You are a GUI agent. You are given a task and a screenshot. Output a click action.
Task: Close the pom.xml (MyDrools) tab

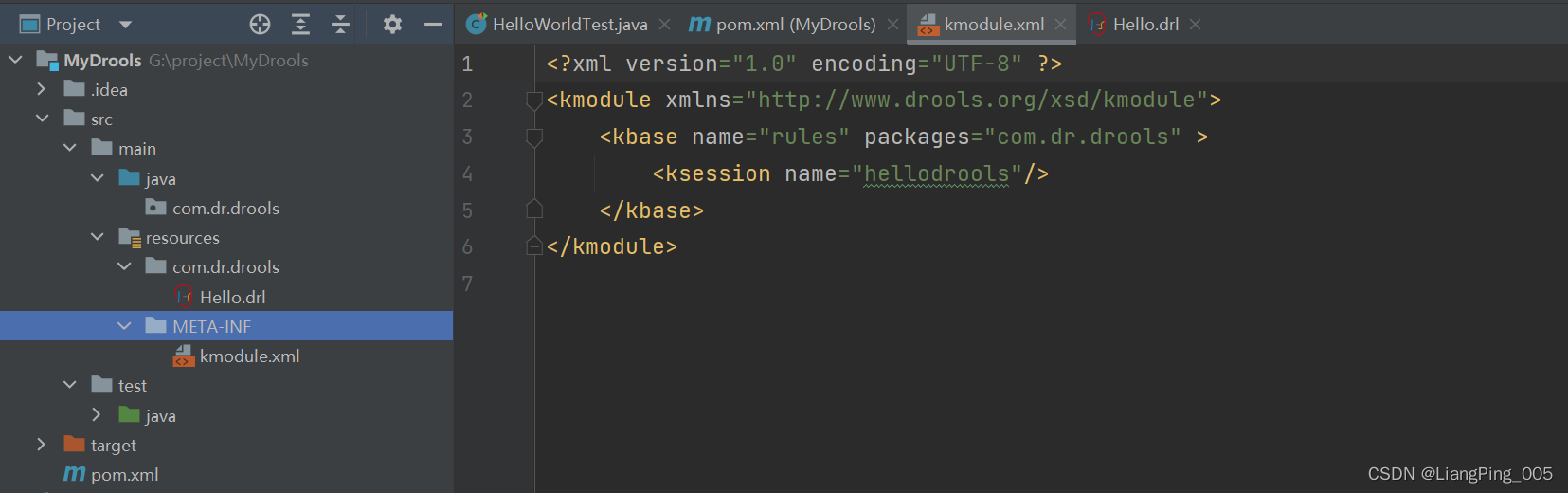[x=892, y=25]
